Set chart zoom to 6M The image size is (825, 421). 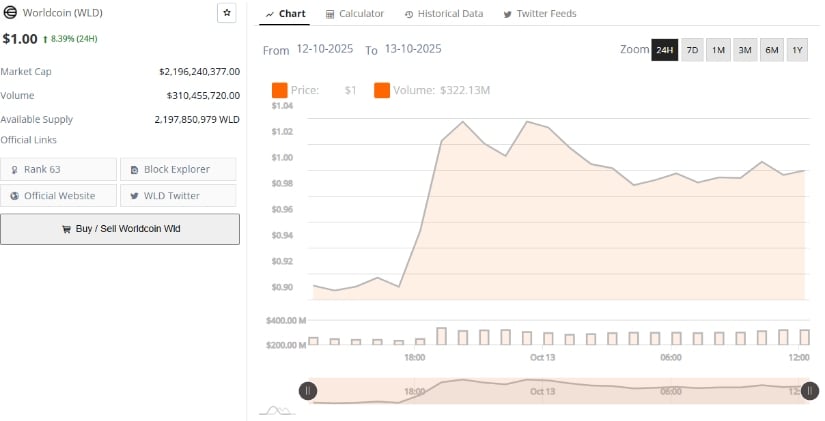click(x=771, y=50)
